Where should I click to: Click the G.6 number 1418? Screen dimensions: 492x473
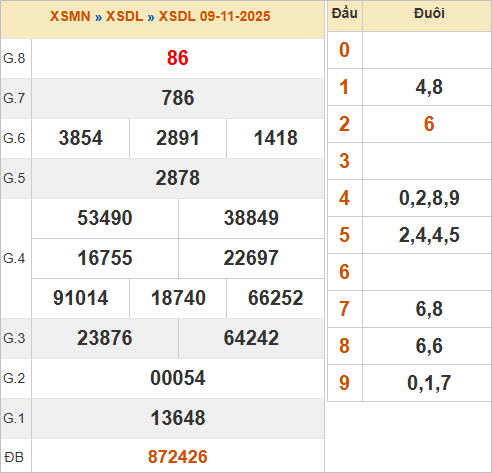(x=276, y=138)
